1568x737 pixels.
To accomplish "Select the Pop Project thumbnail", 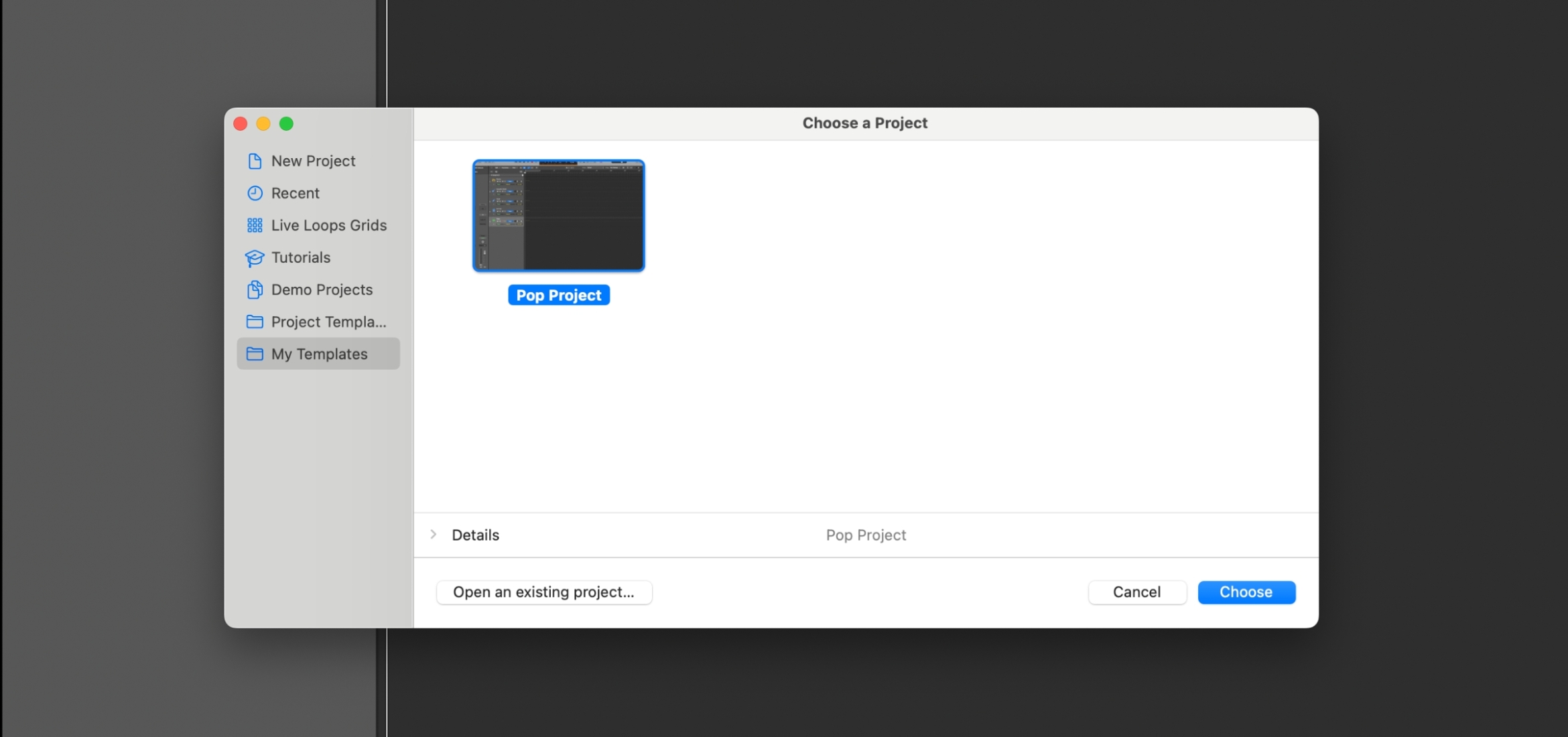I will (x=558, y=215).
